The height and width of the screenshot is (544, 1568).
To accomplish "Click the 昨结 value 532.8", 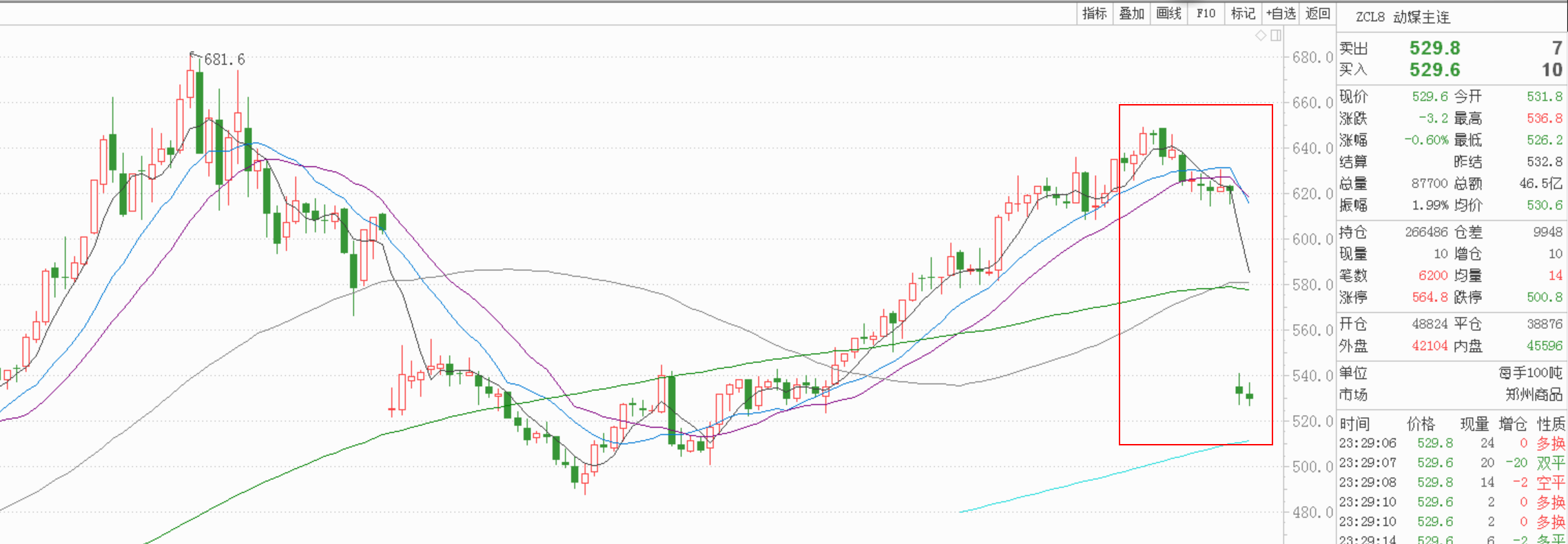I will [1545, 161].
